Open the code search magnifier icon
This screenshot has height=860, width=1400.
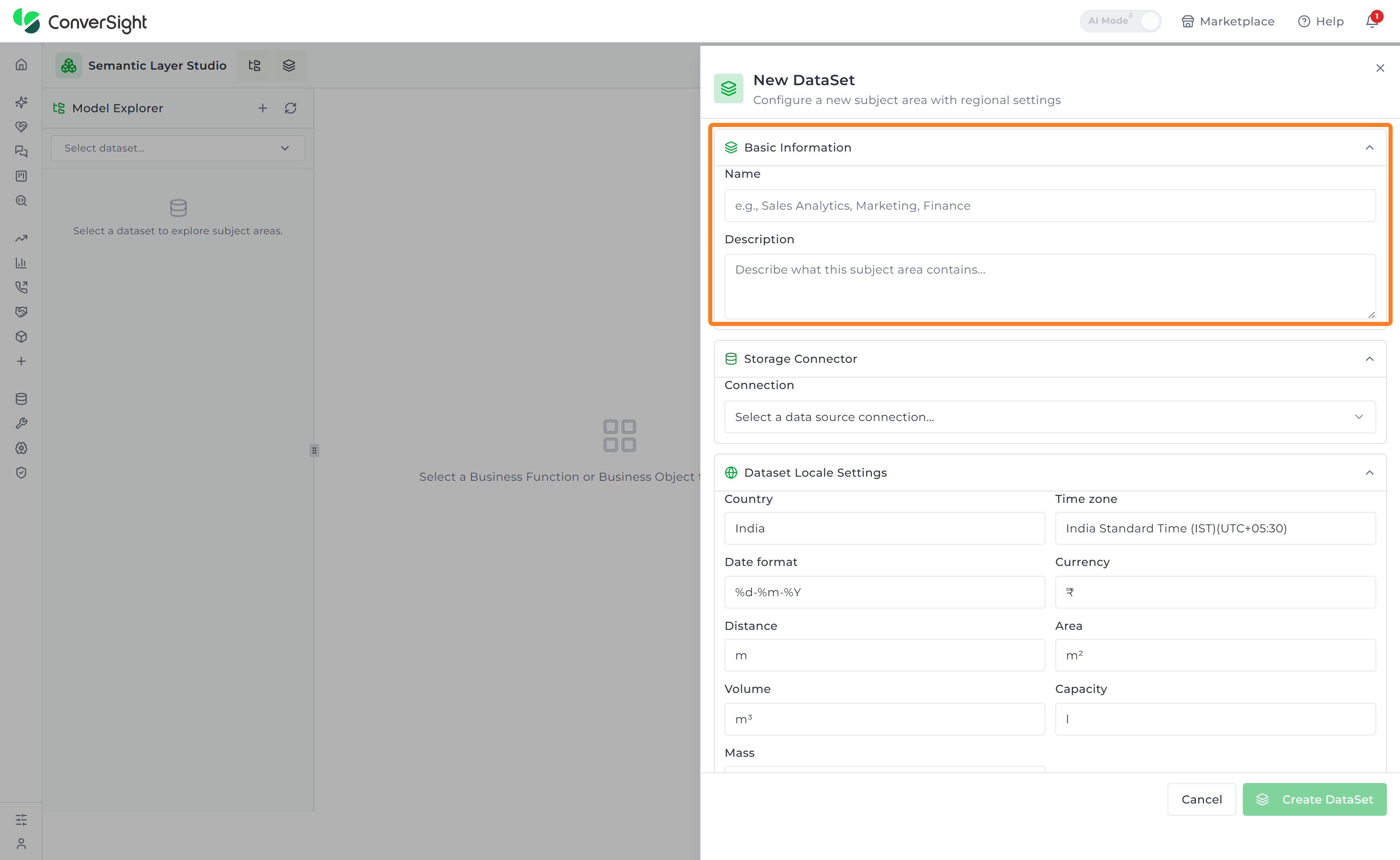(21, 201)
